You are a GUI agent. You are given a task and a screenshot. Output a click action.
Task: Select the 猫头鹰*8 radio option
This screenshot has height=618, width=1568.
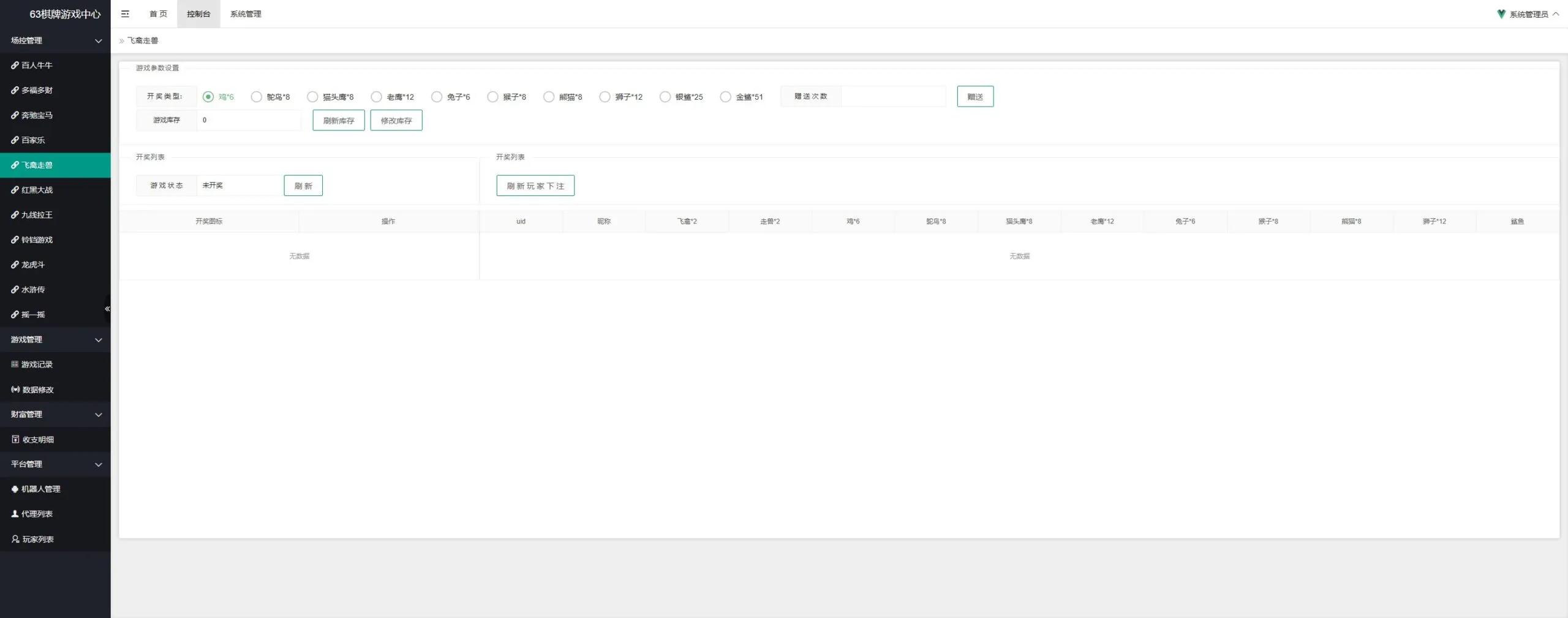pos(312,97)
